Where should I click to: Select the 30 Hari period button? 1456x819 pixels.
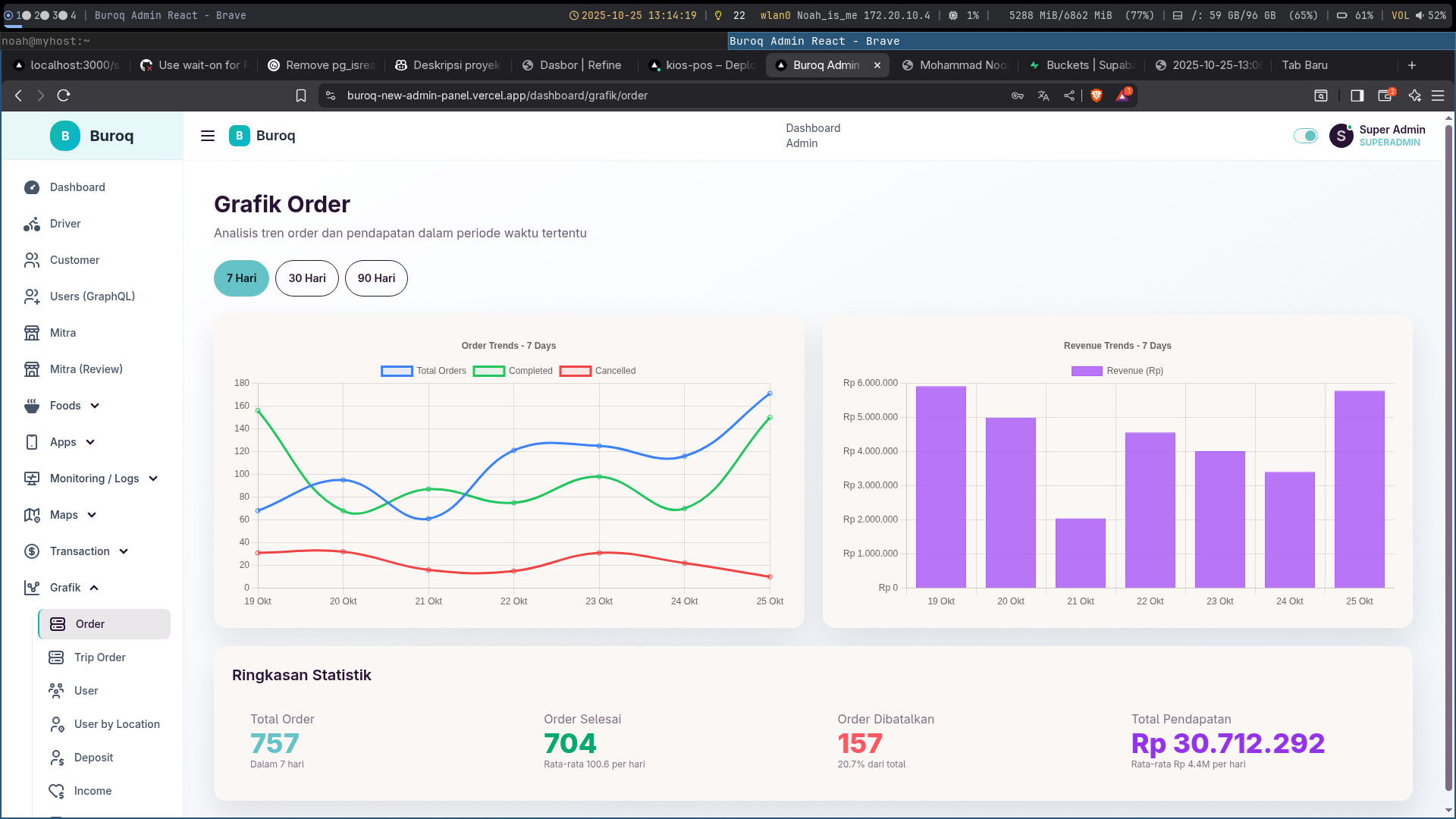(x=306, y=278)
